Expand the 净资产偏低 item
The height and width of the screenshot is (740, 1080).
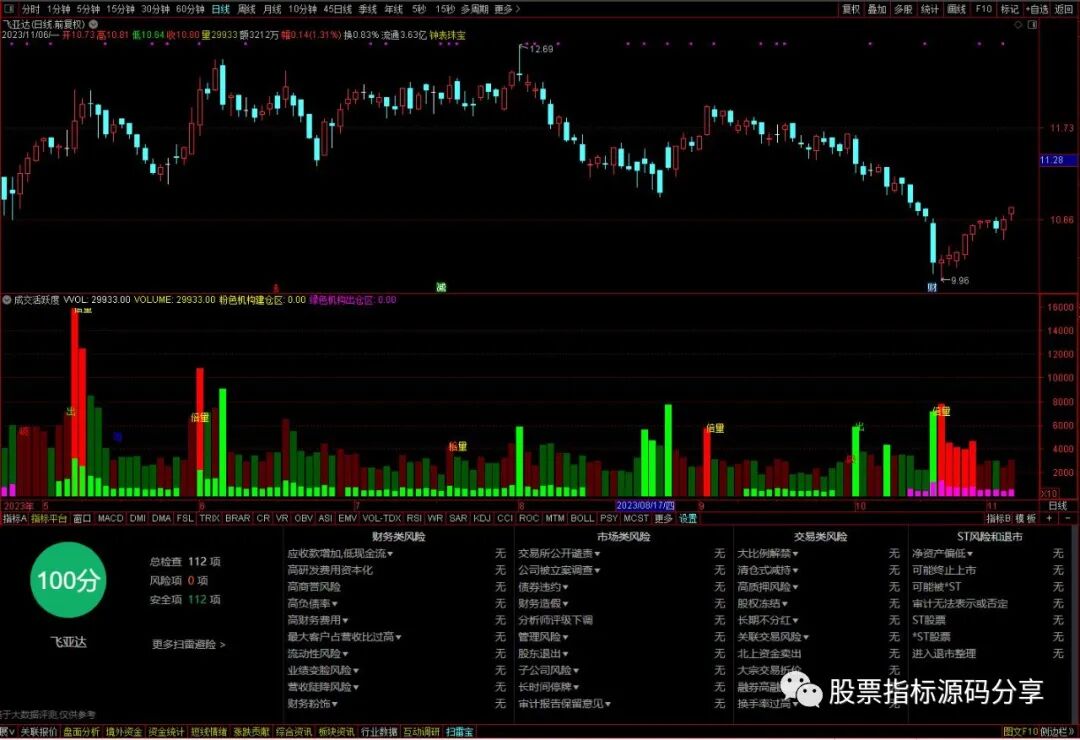pos(943,553)
